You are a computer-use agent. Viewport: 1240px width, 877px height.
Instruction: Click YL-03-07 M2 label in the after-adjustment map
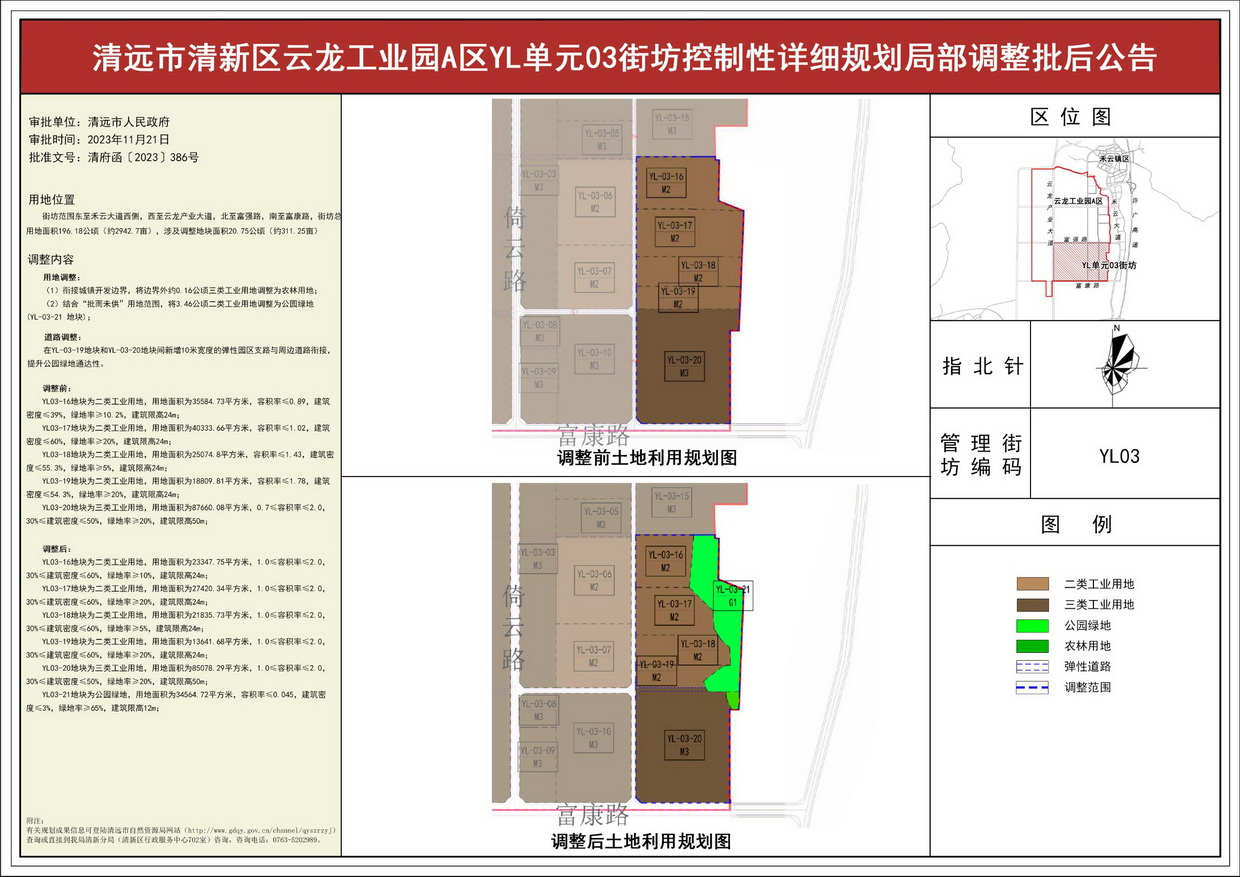pyautogui.click(x=594, y=657)
